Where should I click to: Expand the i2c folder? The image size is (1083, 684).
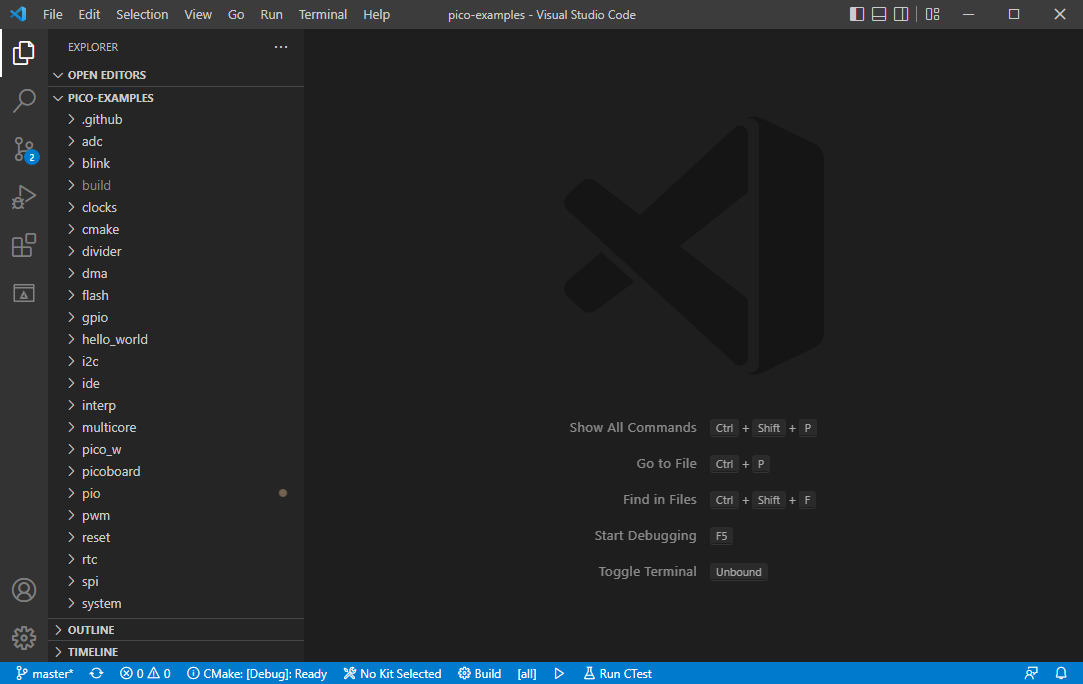click(176, 361)
